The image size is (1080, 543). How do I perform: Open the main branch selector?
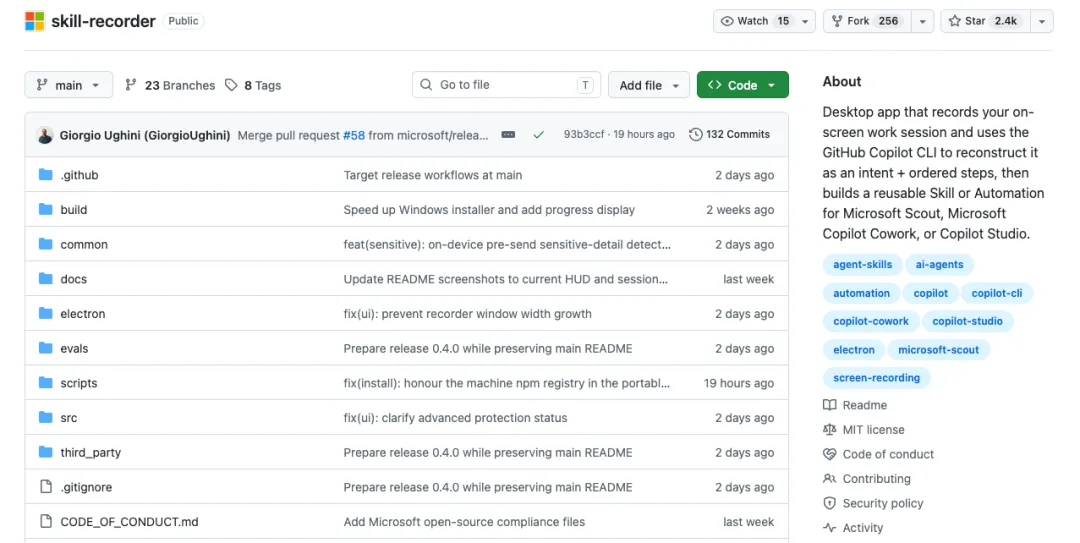tap(68, 85)
